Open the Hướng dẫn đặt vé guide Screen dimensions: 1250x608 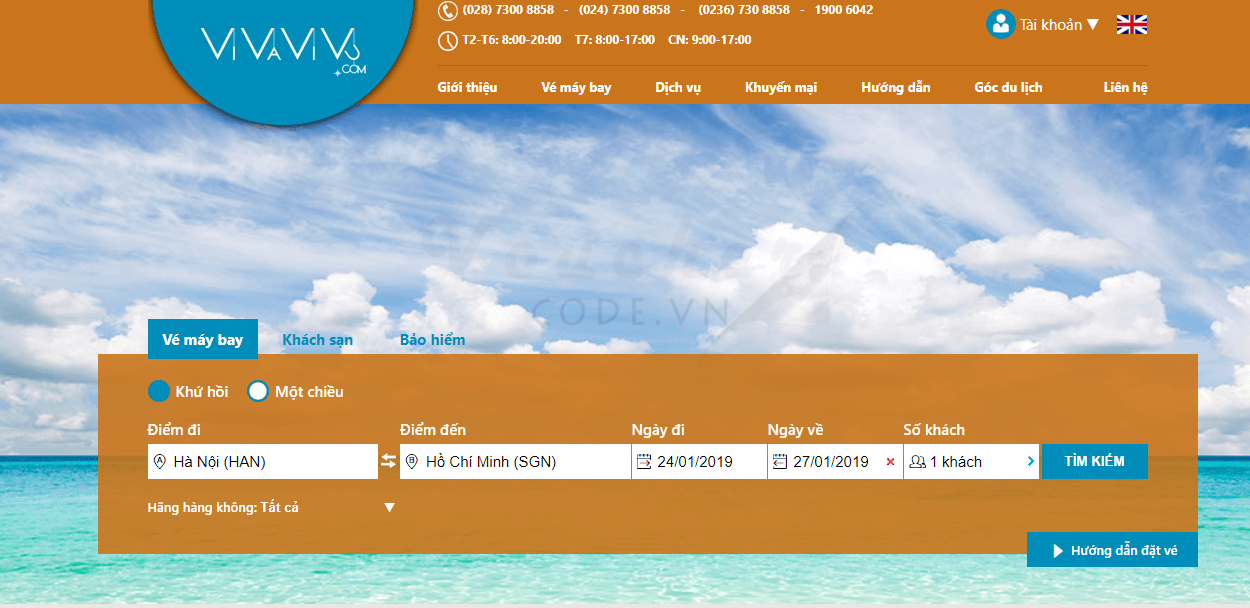(x=1112, y=550)
